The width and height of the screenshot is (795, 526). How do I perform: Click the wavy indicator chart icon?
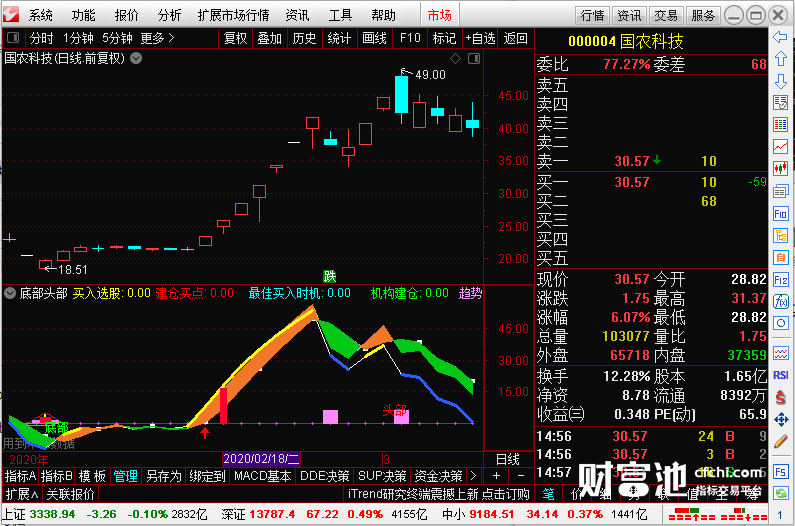780,353
